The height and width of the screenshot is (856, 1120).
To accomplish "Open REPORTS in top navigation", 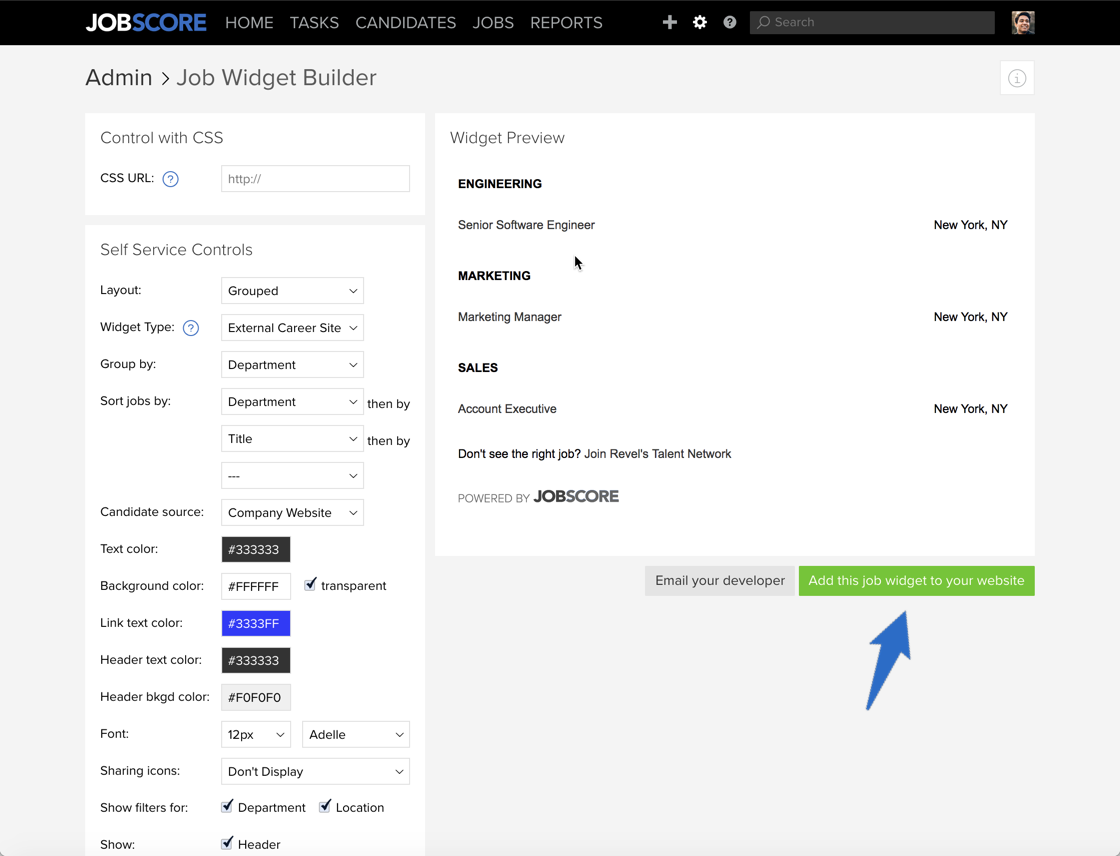I will point(566,23).
